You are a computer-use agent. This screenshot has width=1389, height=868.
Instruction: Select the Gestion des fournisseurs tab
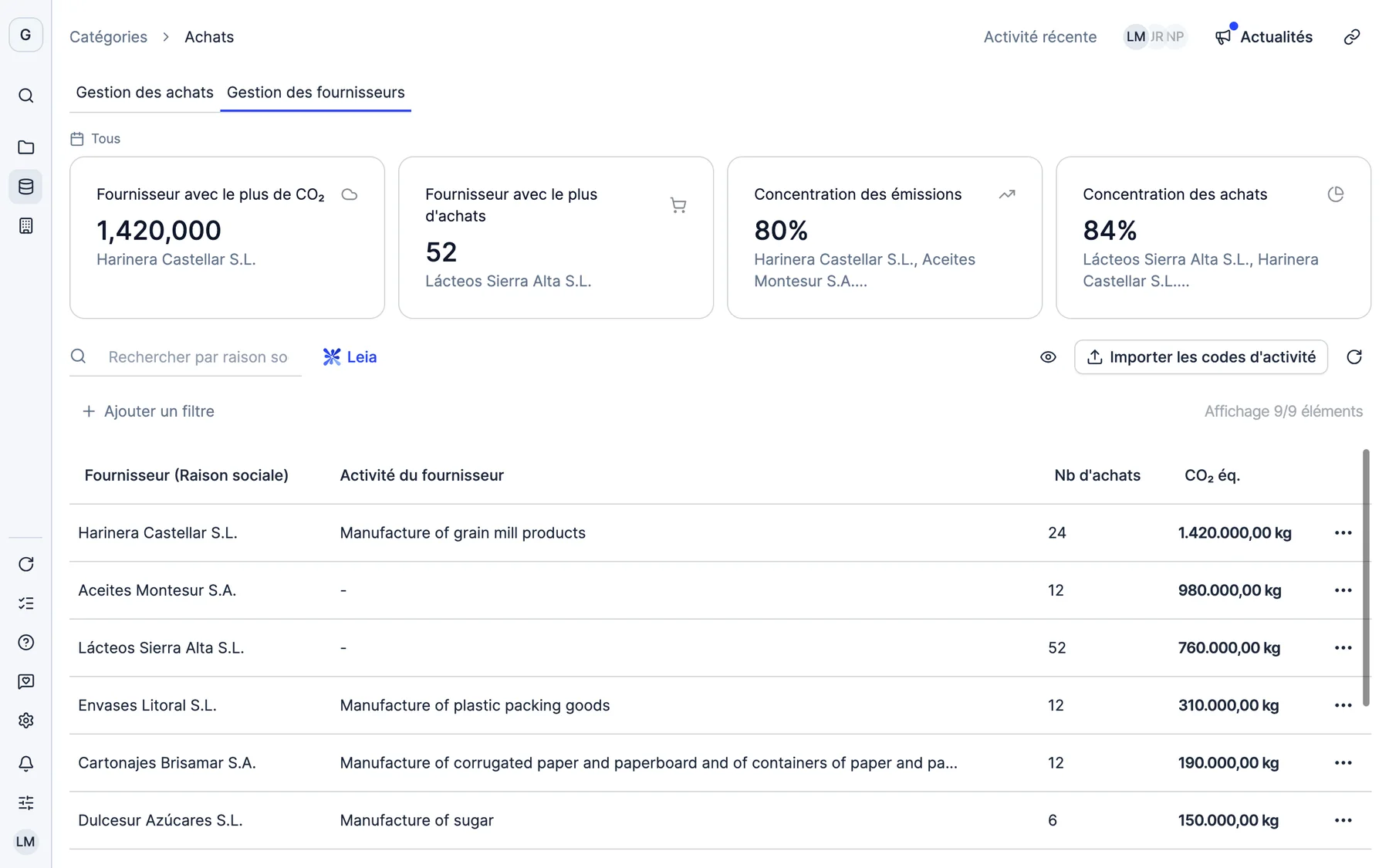[316, 93]
